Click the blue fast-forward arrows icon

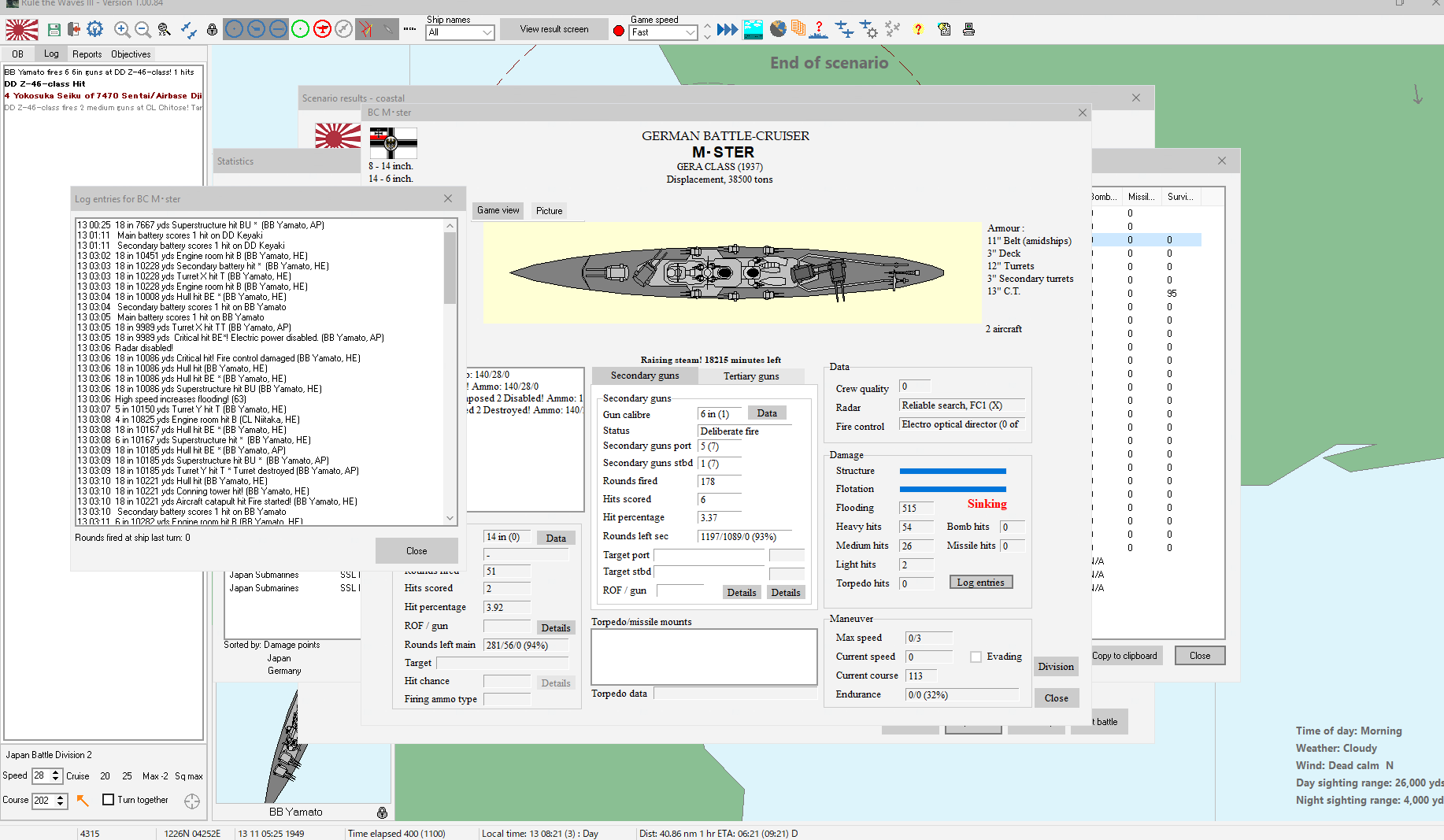pyautogui.click(x=728, y=30)
